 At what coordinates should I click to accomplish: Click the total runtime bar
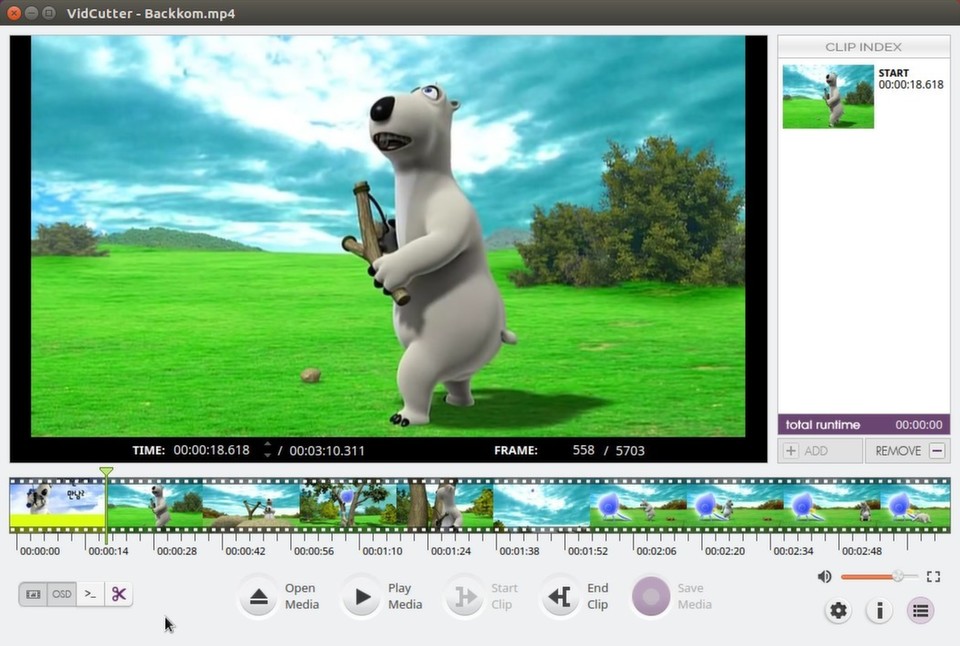pos(864,424)
